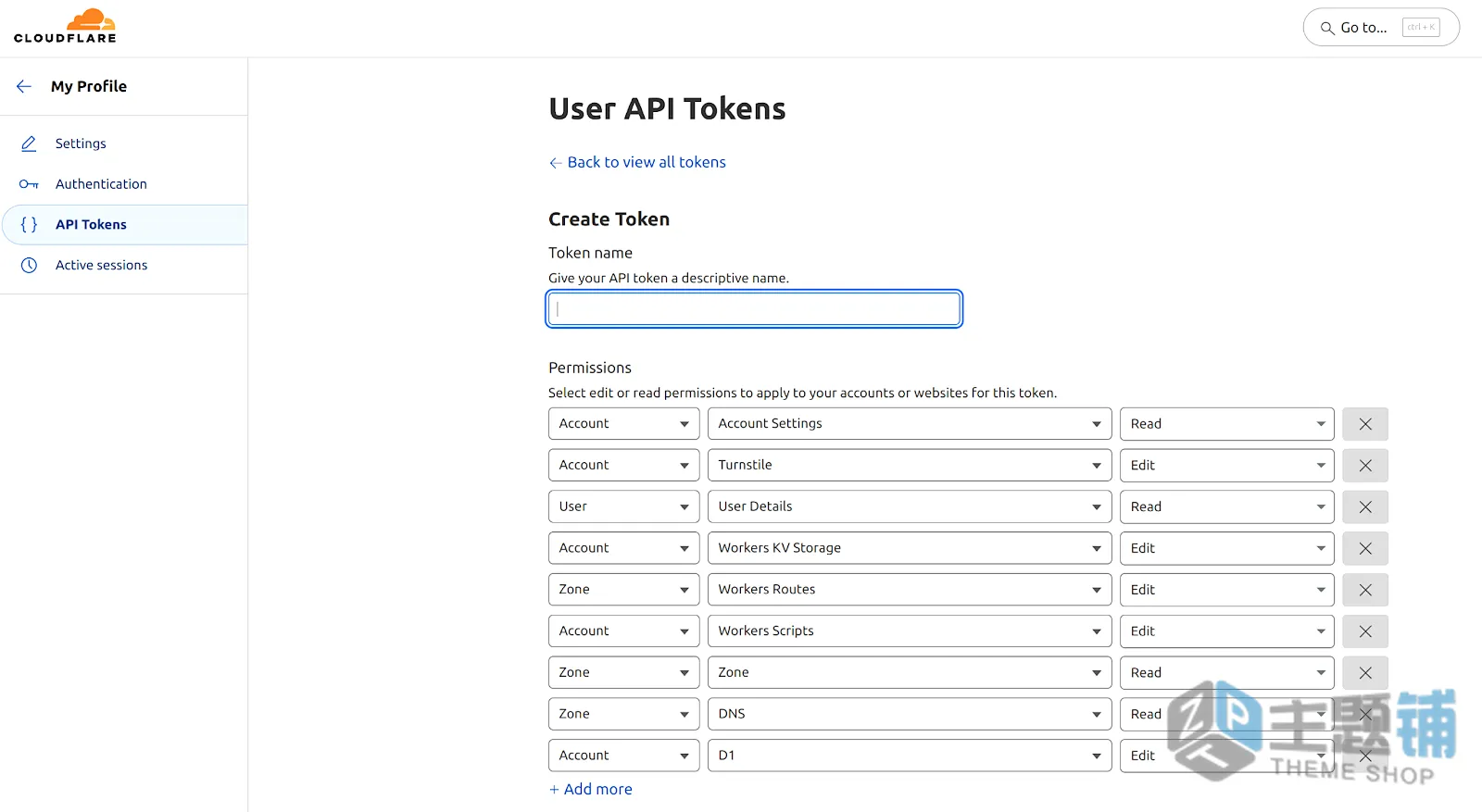
Task: Go to My Profile heading
Action: point(89,86)
